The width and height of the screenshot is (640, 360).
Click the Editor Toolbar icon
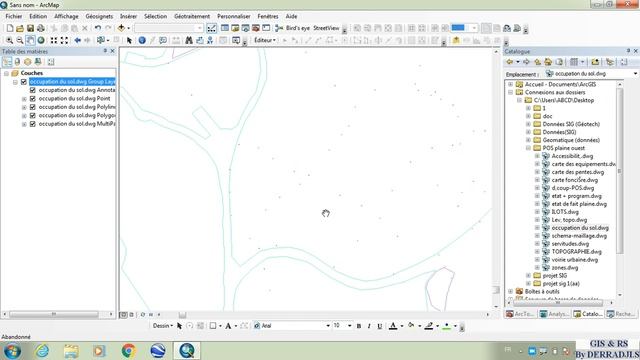211,28
